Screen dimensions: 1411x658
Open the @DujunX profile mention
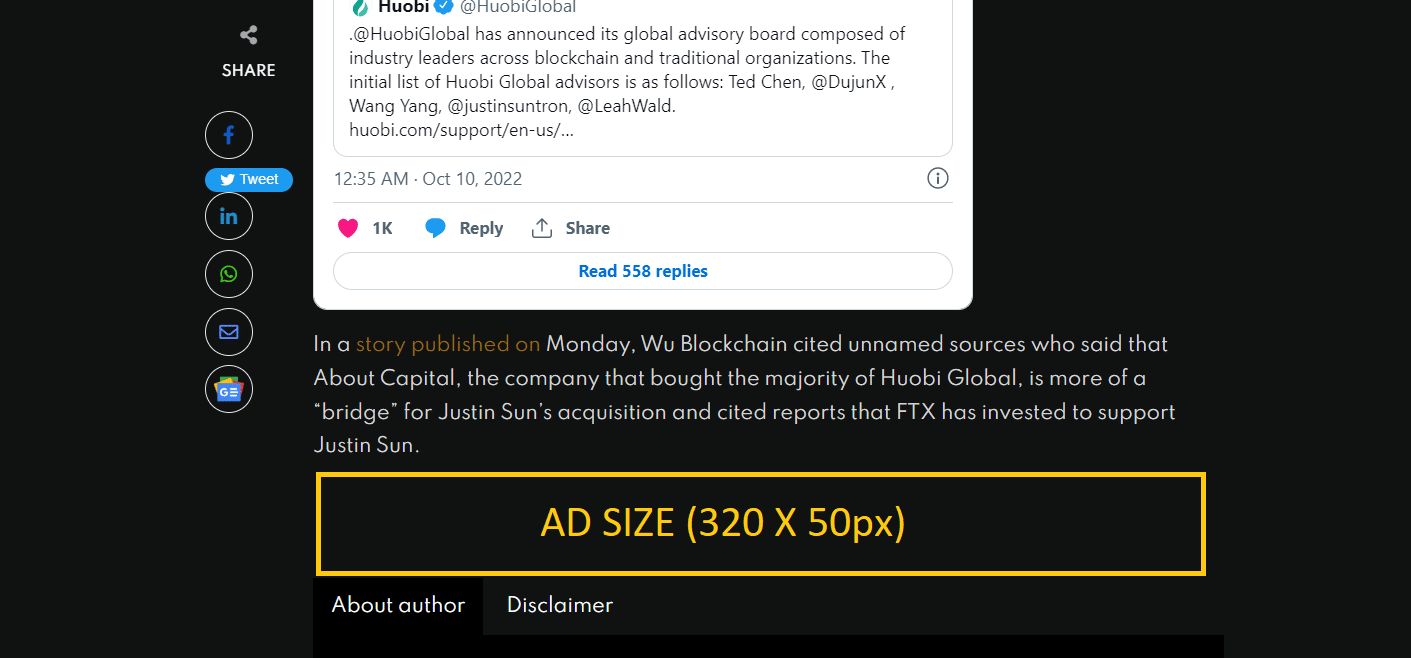(849, 82)
